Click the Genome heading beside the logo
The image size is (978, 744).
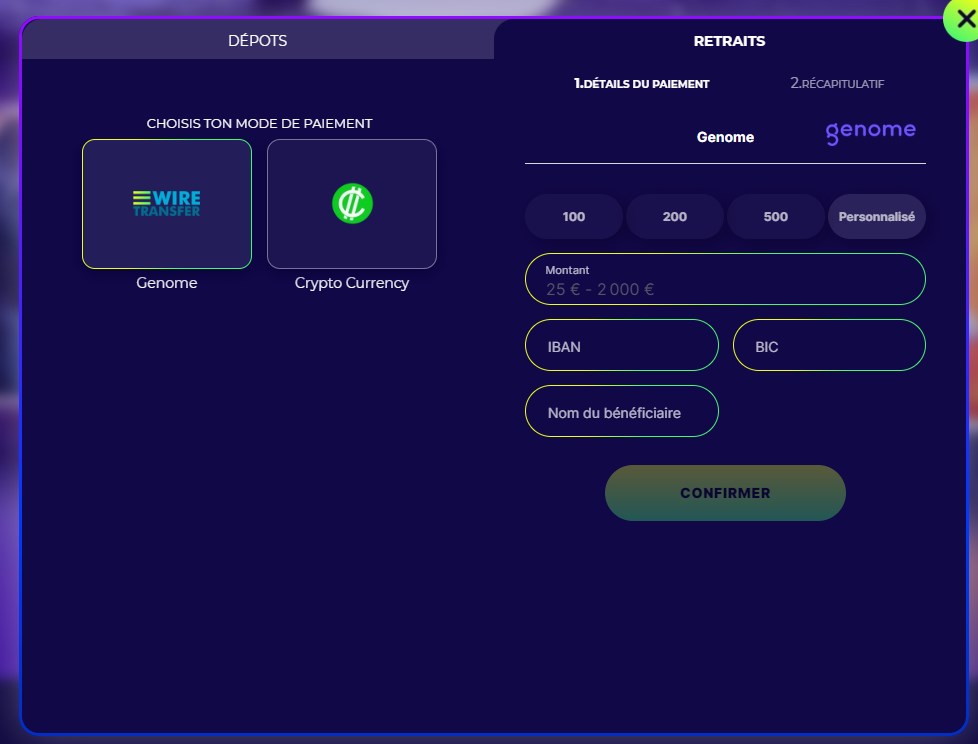click(725, 137)
